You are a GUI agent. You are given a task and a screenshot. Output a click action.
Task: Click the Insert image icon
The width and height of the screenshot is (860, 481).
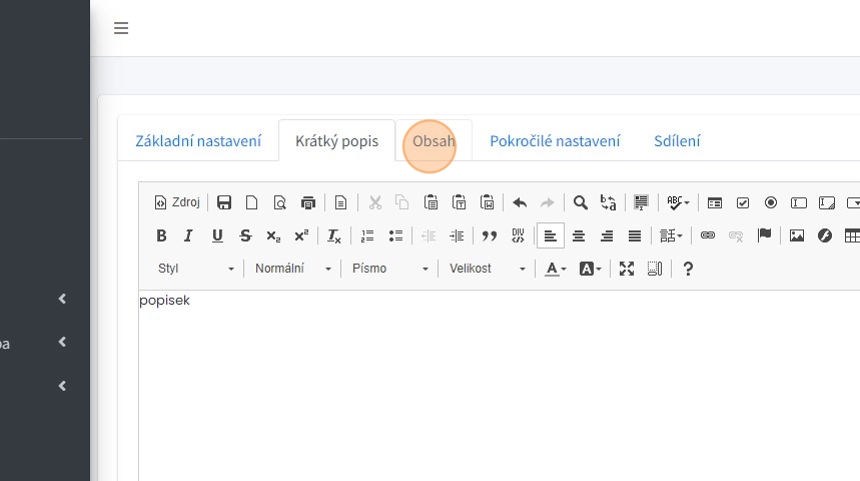pyautogui.click(x=797, y=236)
